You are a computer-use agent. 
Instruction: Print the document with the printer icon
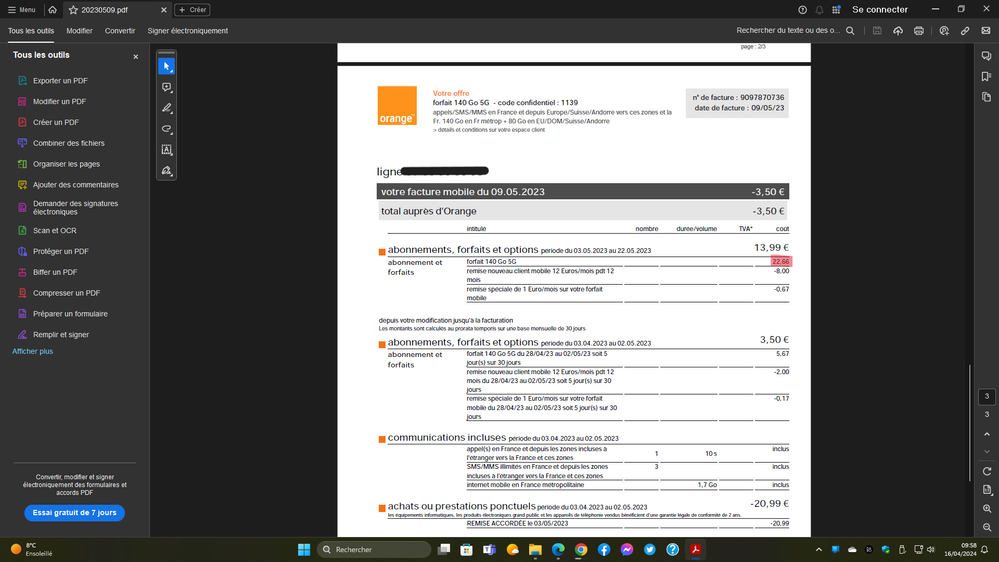click(919, 31)
